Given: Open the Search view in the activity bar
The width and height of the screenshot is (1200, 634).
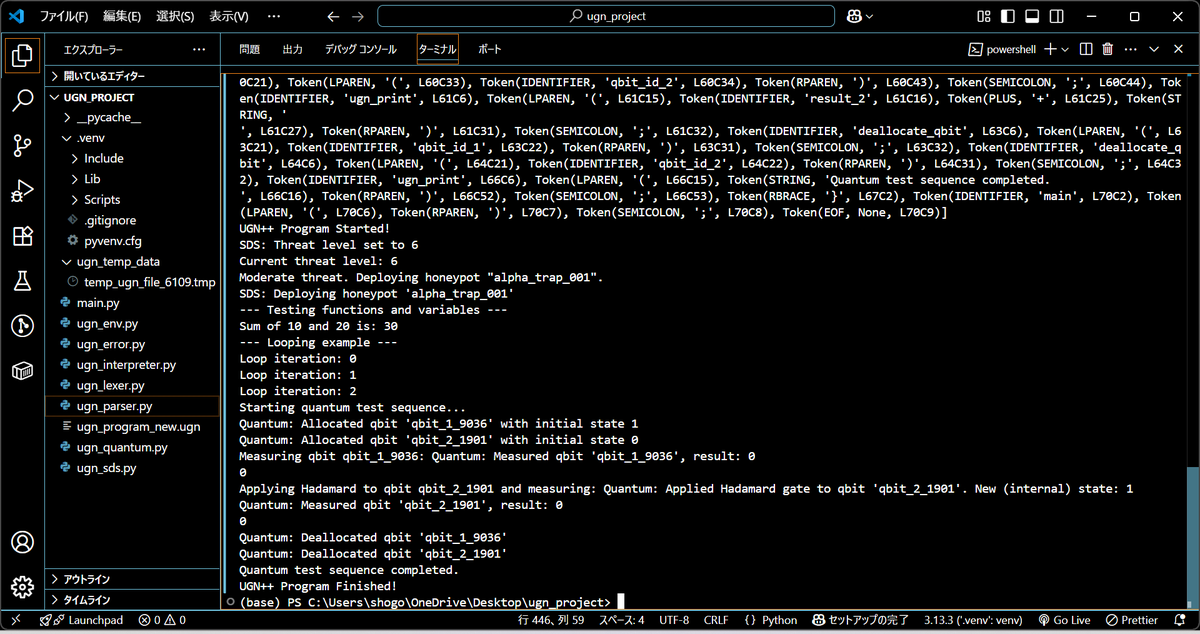Looking at the screenshot, I should pyautogui.click(x=22, y=100).
